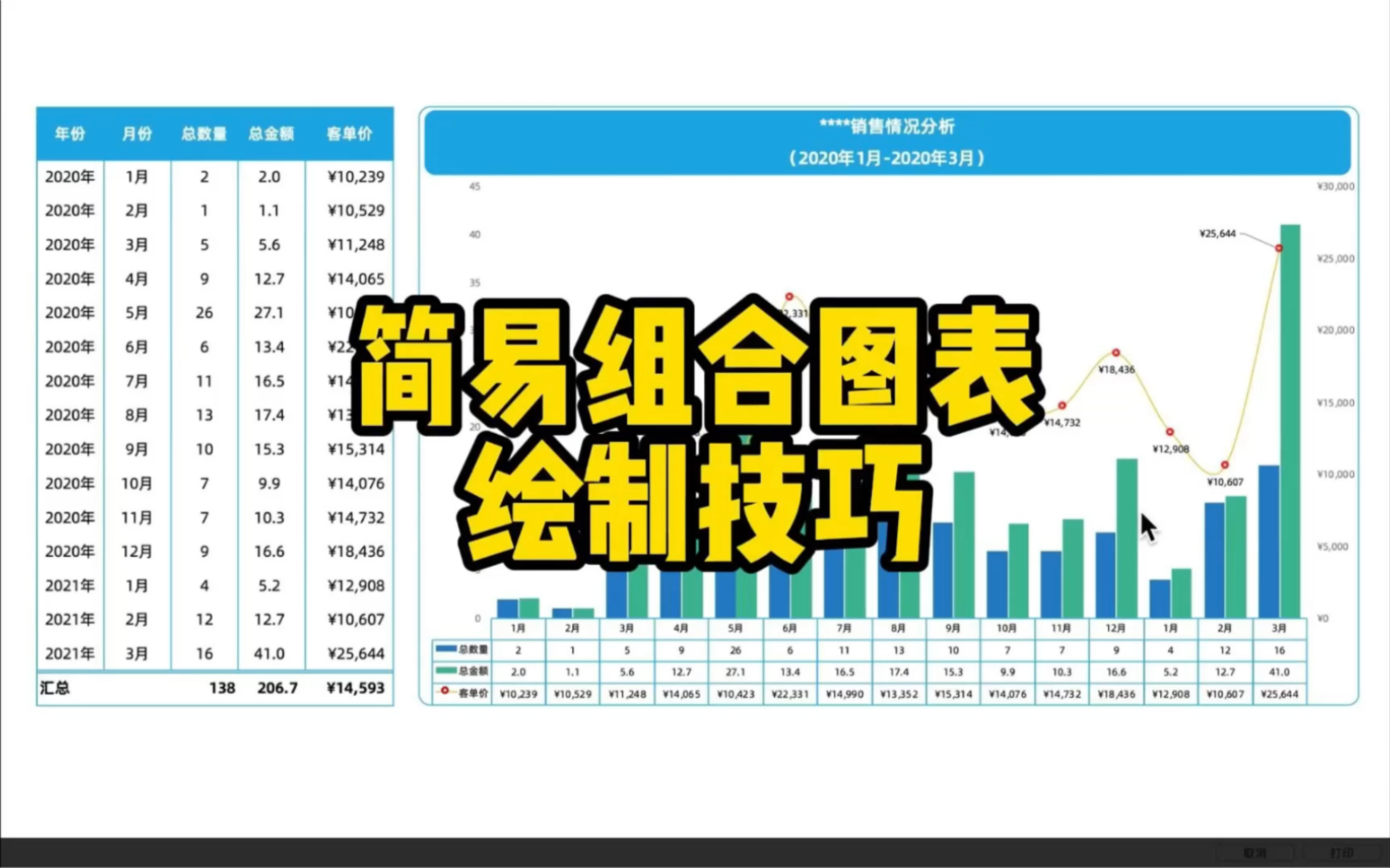Click the ¥15,000 right axis label

pos(1335,403)
